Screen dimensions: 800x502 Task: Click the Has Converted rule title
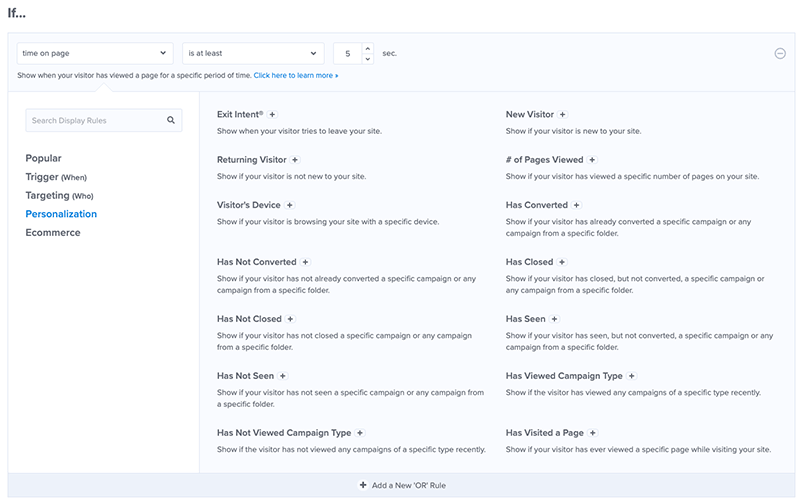[537, 205]
